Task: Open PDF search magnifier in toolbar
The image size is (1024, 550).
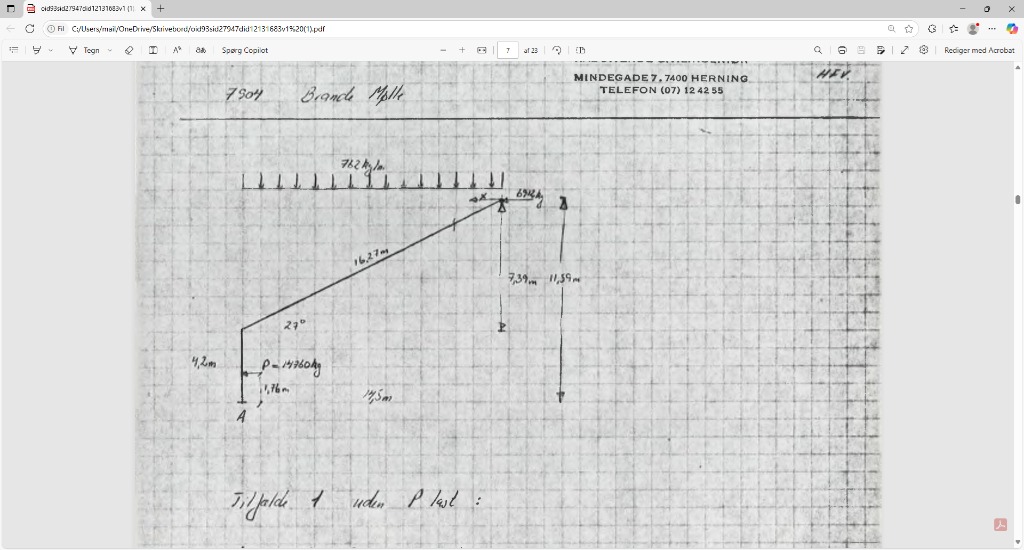Action: 817,50
